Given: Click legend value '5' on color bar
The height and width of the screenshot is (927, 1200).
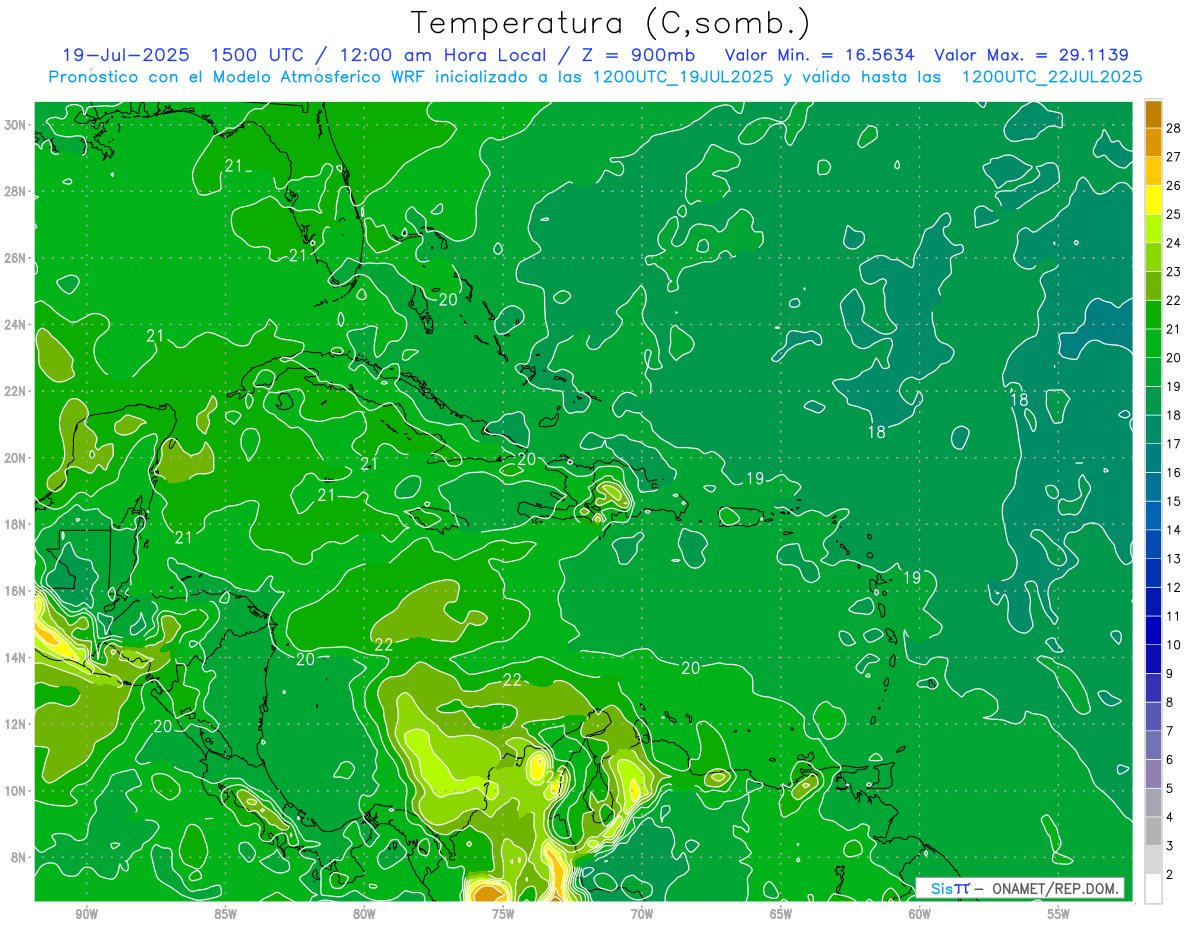Looking at the screenshot, I should [1170, 790].
